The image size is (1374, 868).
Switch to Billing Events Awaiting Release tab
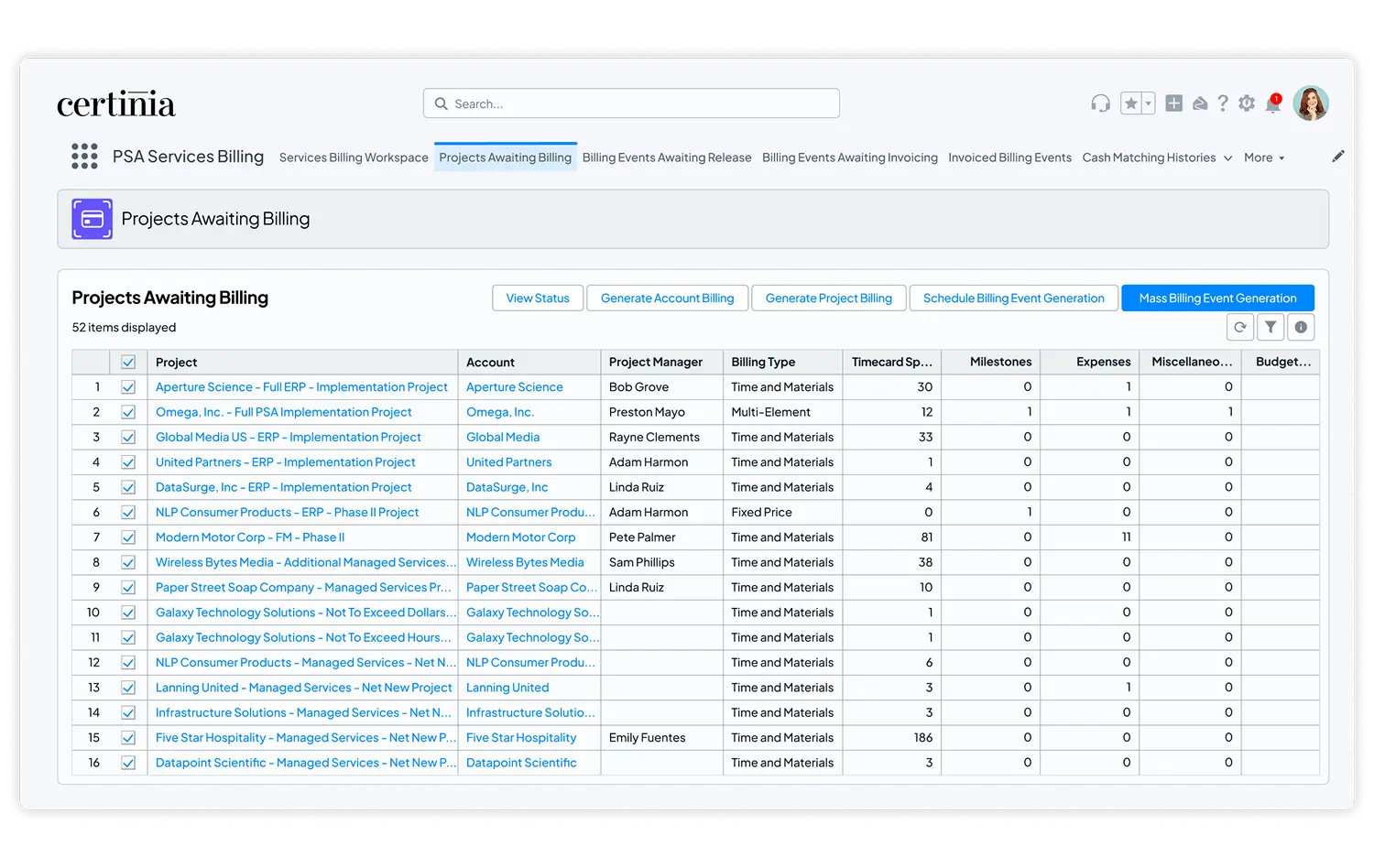coord(667,157)
